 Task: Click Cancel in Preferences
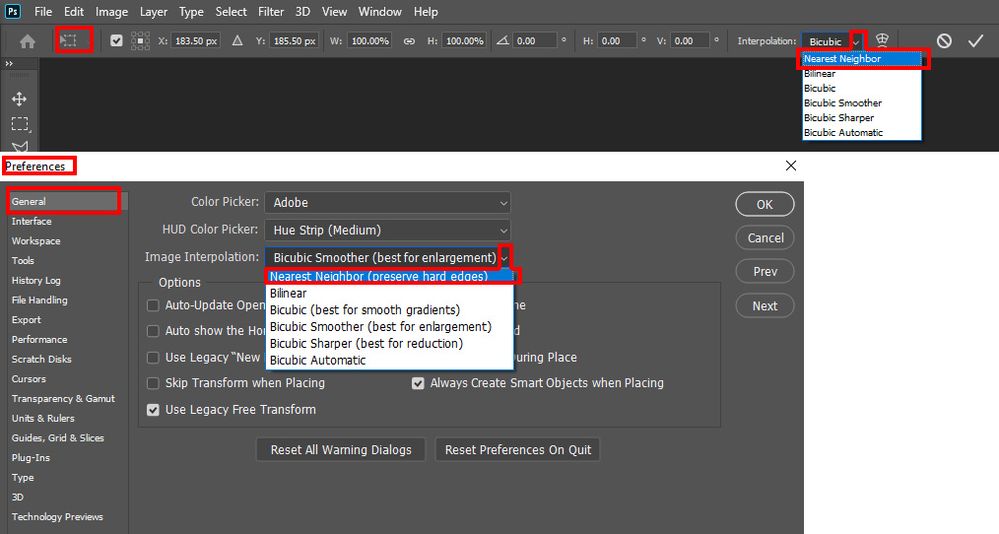[x=765, y=238]
